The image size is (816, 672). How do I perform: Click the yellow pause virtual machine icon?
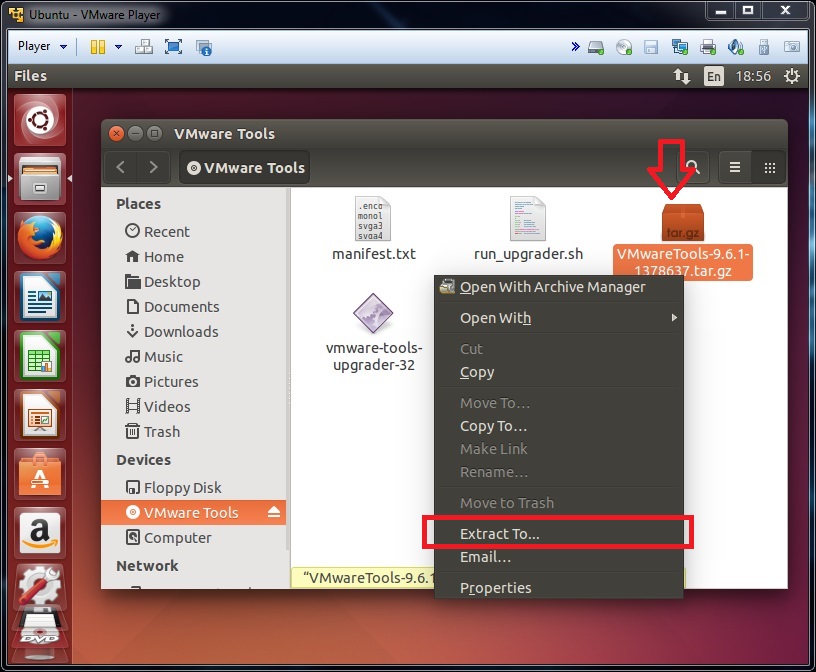coord(98,47)
